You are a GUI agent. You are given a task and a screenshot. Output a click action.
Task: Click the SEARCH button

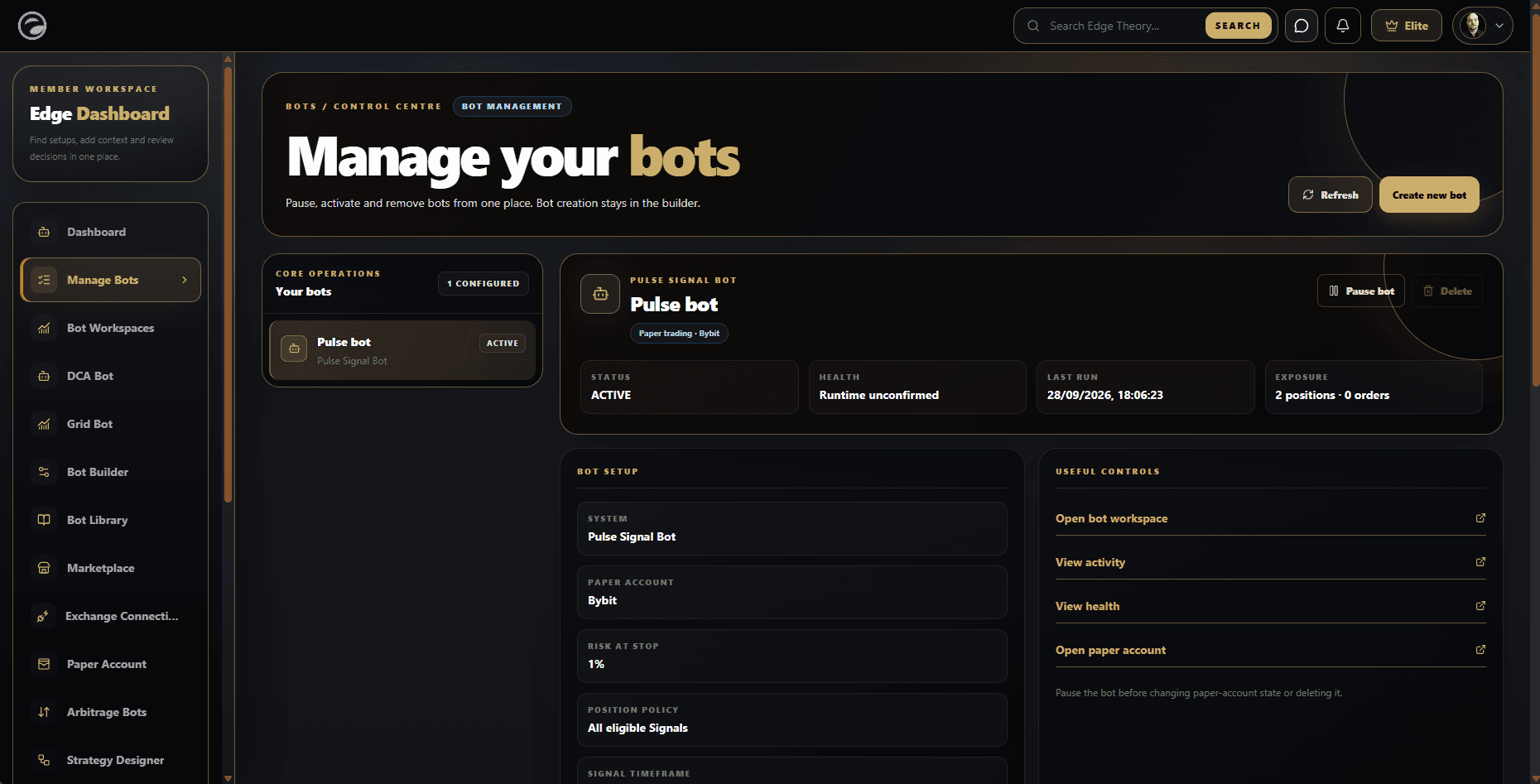(1238, 26)
